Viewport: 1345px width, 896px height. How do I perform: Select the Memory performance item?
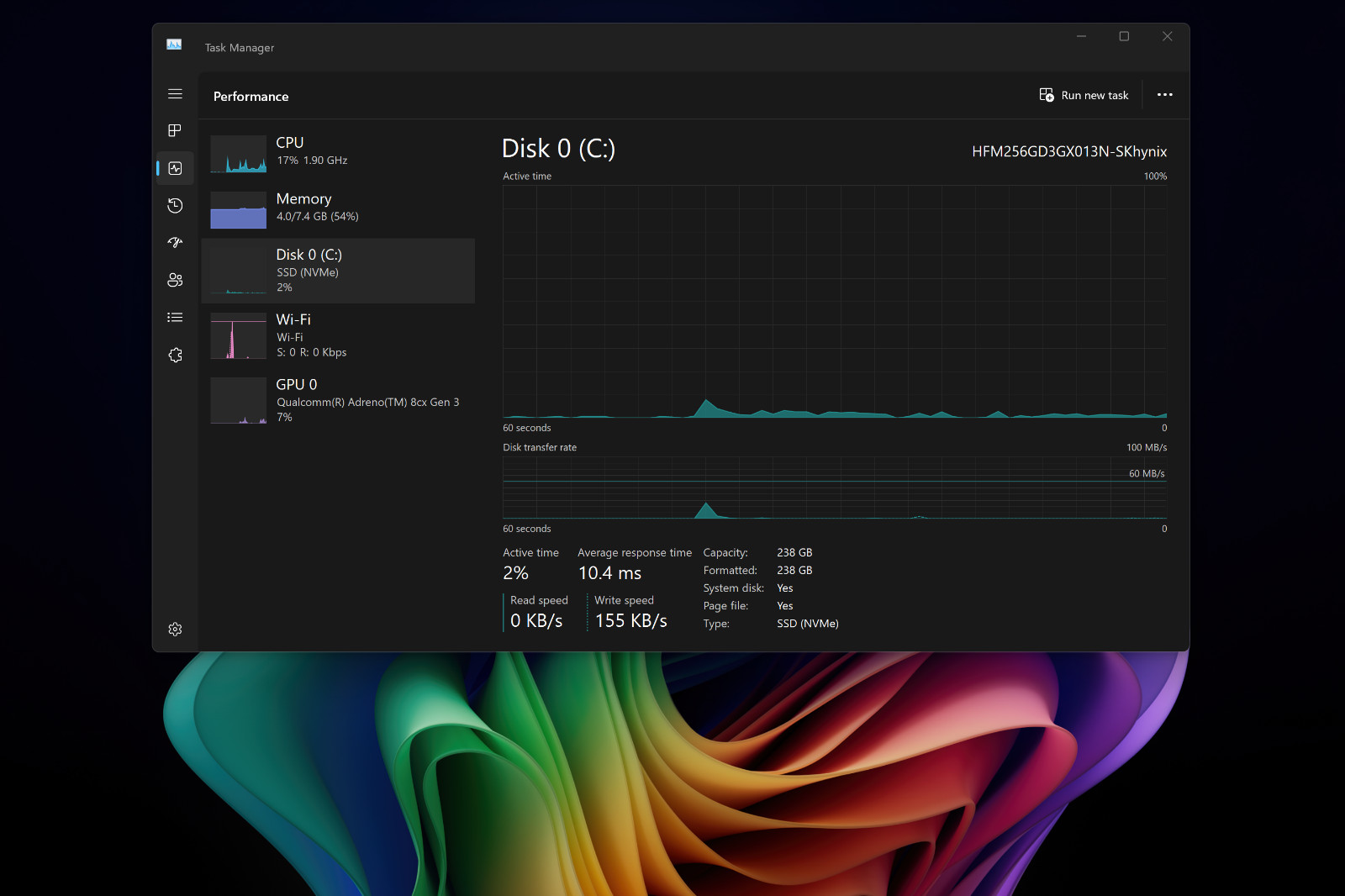pyautogui.click(x=338, y=209)
